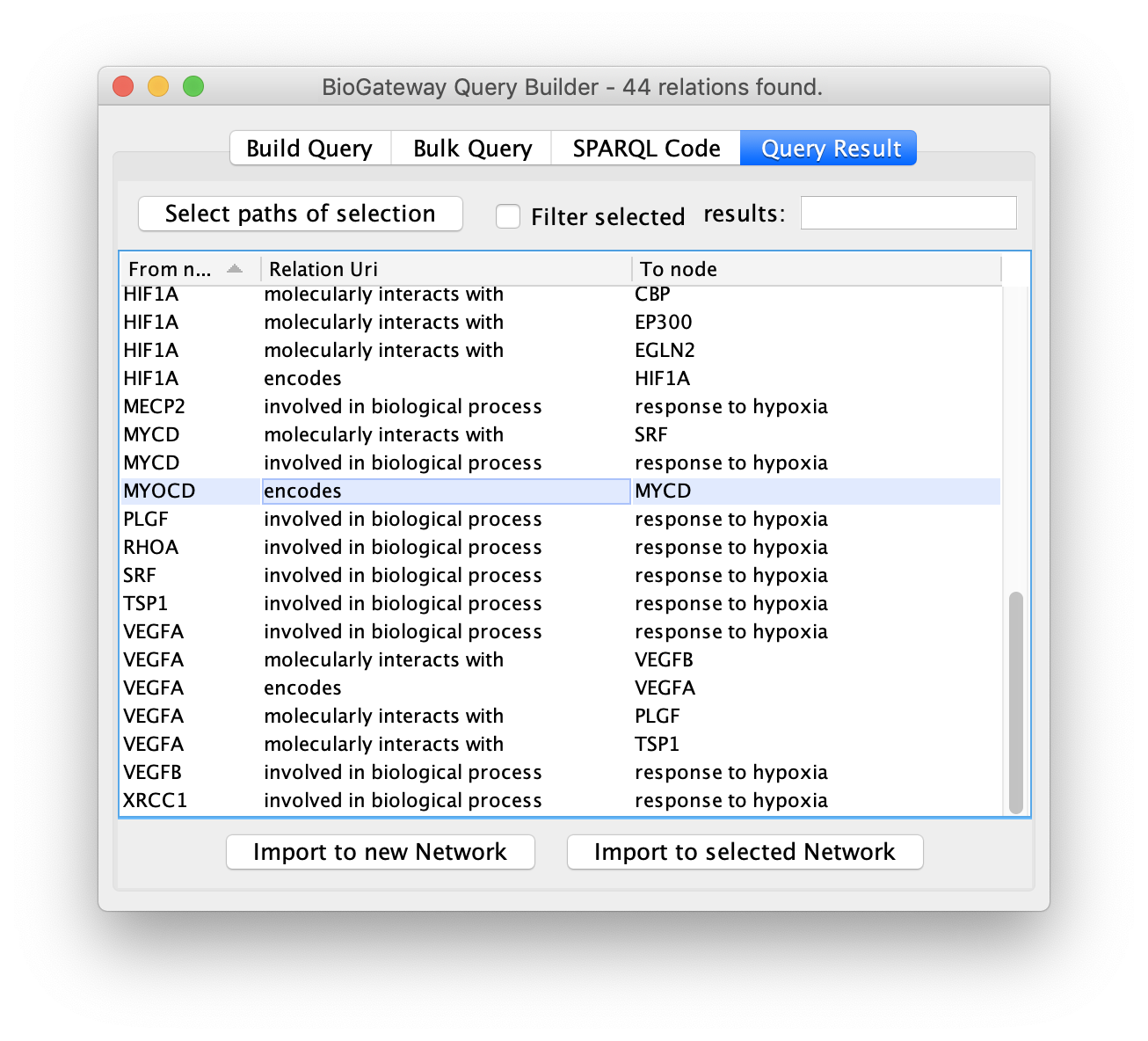Select the TSP1 response to hypoxia row
Screen dimensions: 1148x1041
(561, 603)
